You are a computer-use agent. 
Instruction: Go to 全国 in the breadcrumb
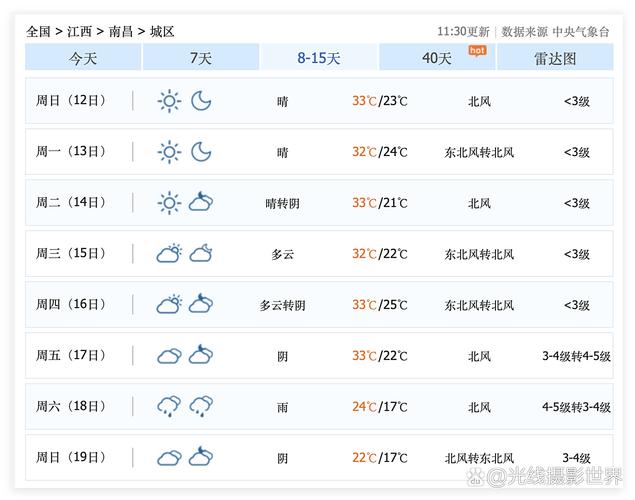coord(38,32)
